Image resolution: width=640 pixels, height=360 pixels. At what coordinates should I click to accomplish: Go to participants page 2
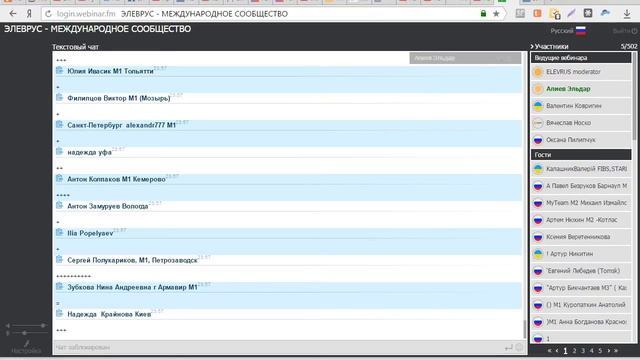click(574, 351)
